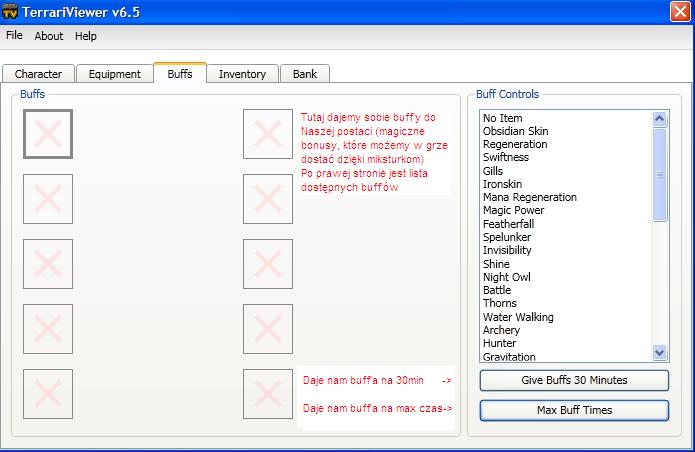This screenshot has width=695, height=452.
Task: Close the TerrariViewer window
Action: 680,12
